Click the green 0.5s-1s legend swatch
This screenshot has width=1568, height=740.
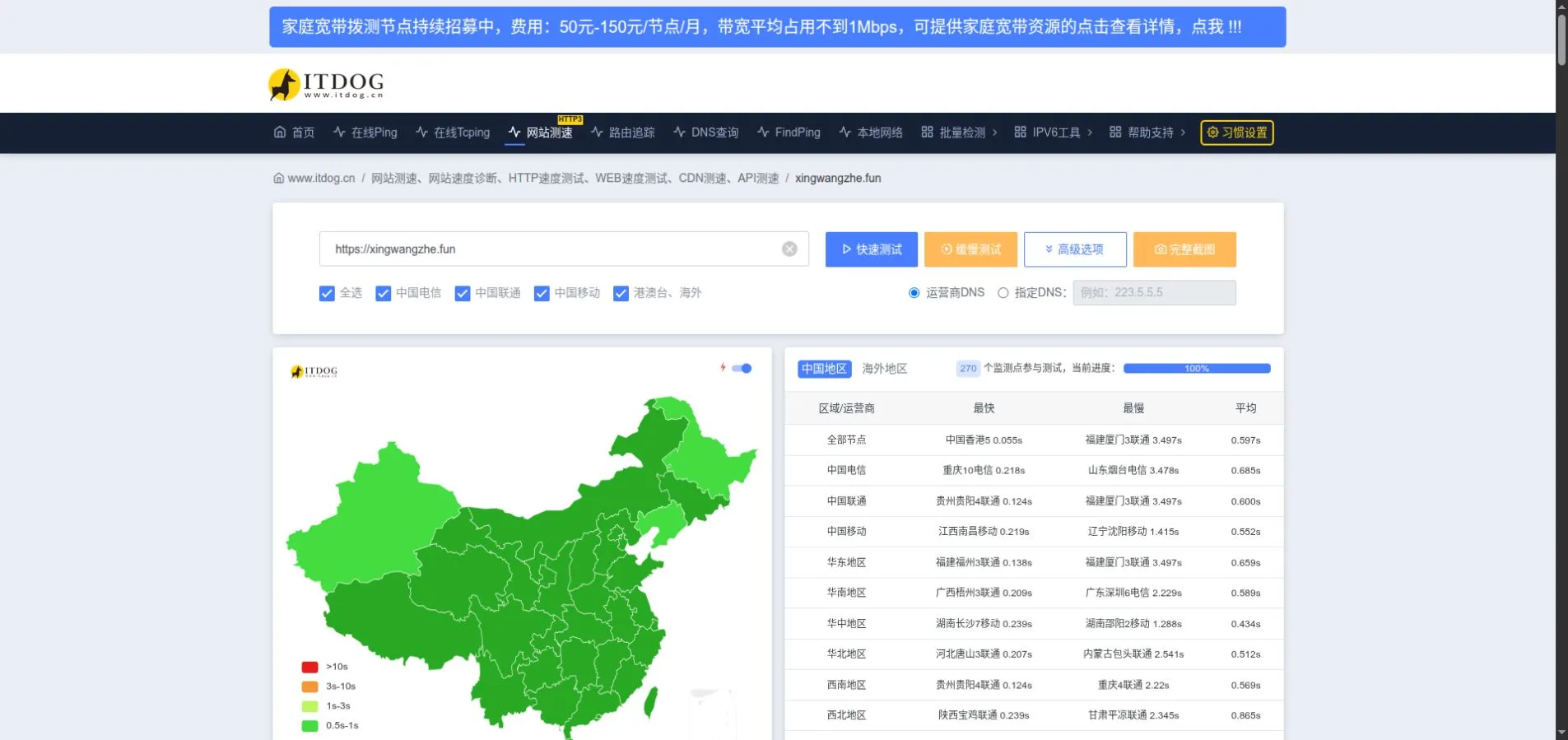coord(309,726)
